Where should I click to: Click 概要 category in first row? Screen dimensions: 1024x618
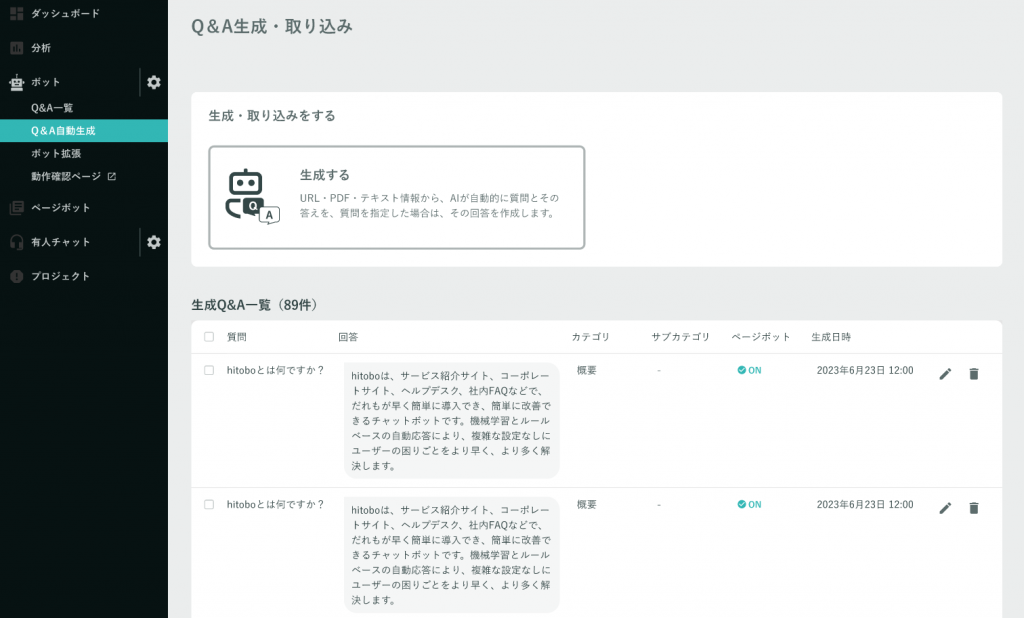pyautogui.click(x=586, y=370)
